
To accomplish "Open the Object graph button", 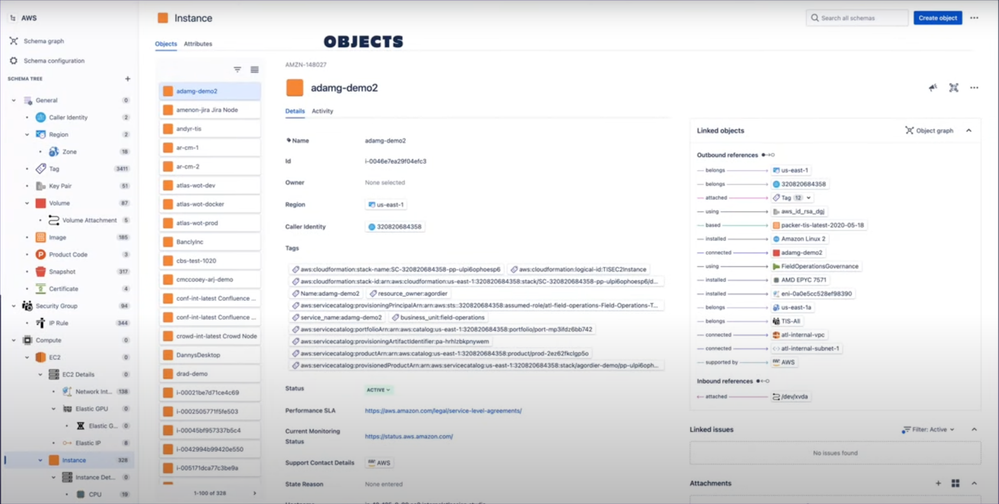I will (930, 131).
